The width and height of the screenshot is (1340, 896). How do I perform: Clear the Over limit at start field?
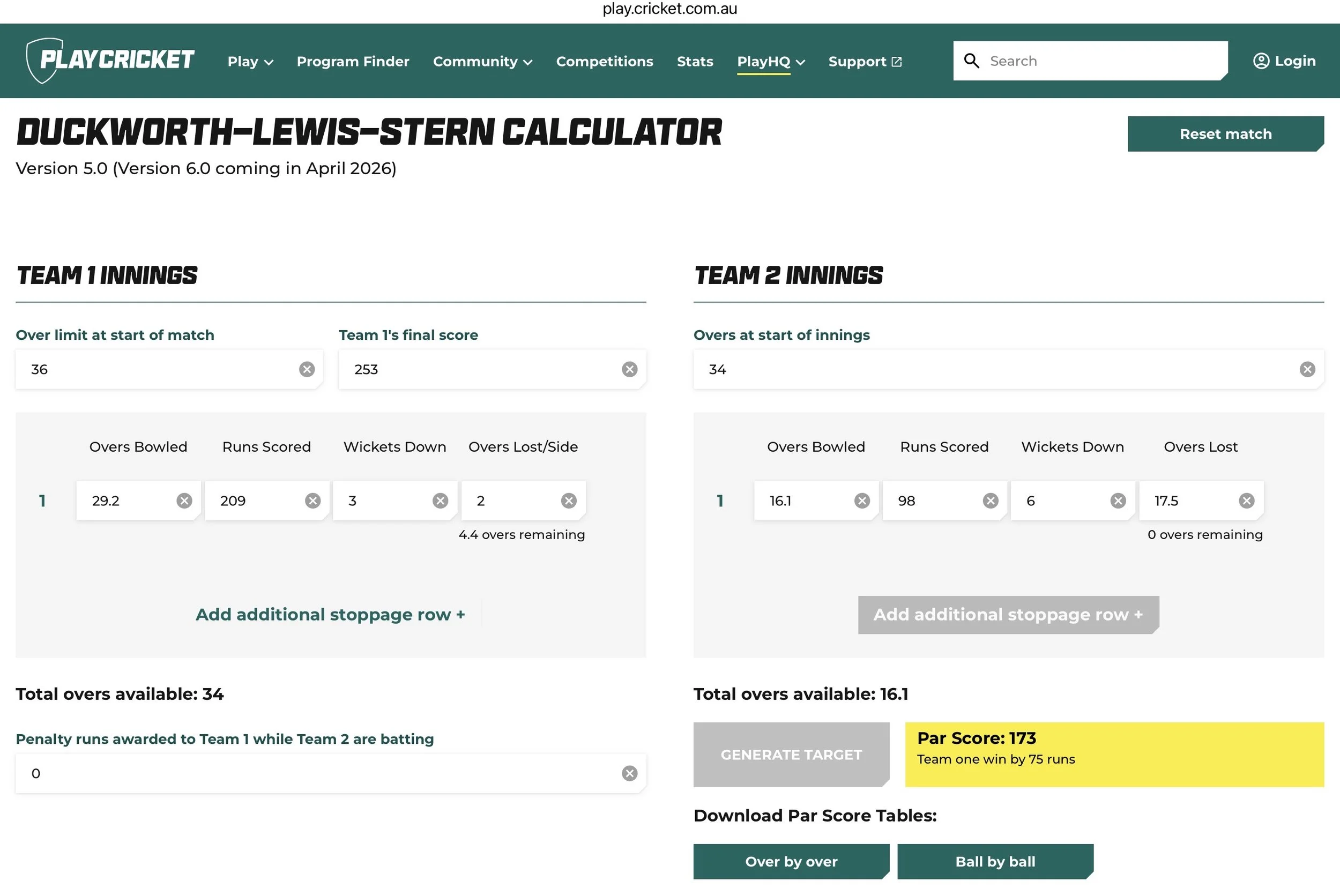[307, 369]
